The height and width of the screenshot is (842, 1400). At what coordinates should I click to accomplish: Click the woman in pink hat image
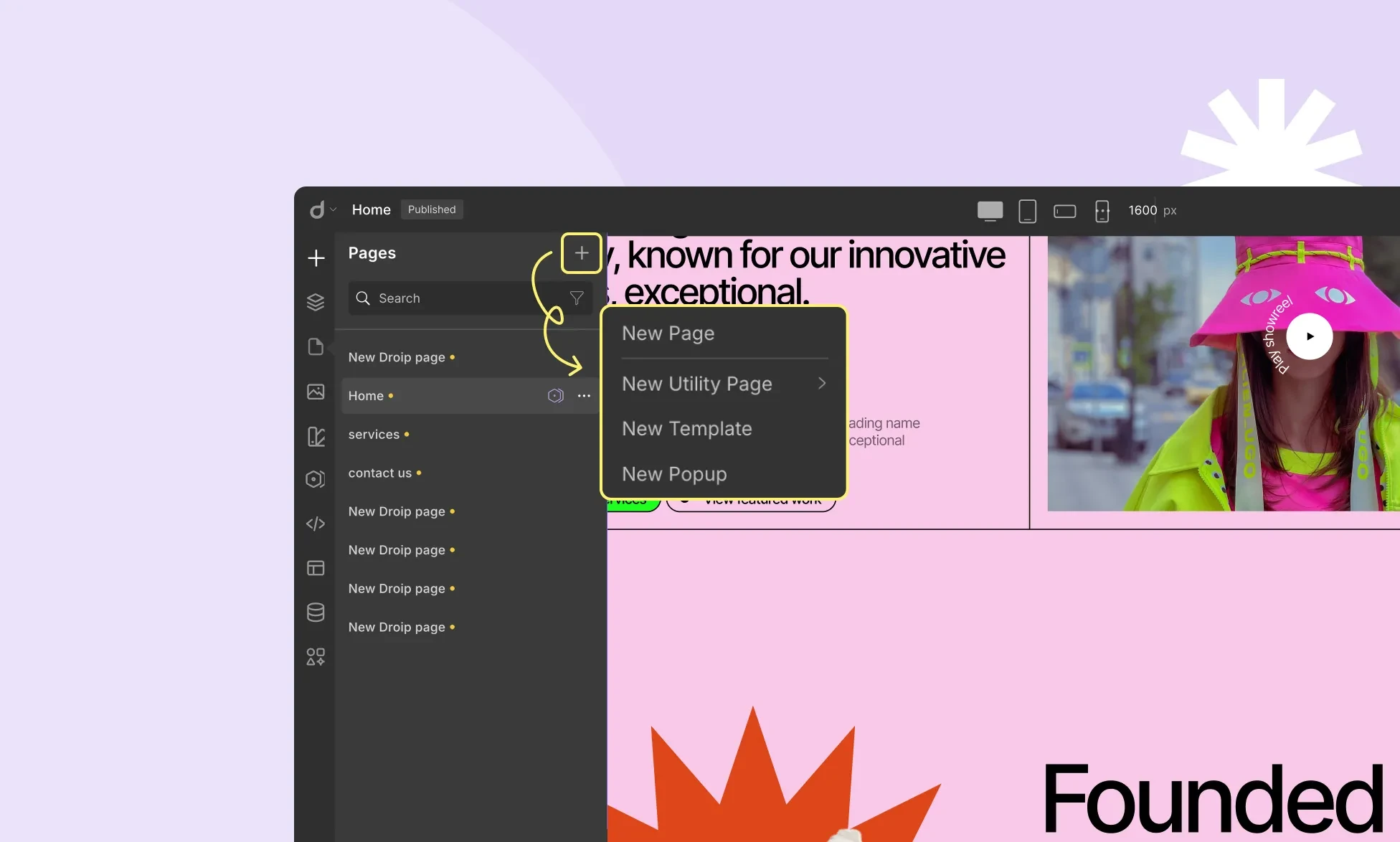tap(1223, 374)
